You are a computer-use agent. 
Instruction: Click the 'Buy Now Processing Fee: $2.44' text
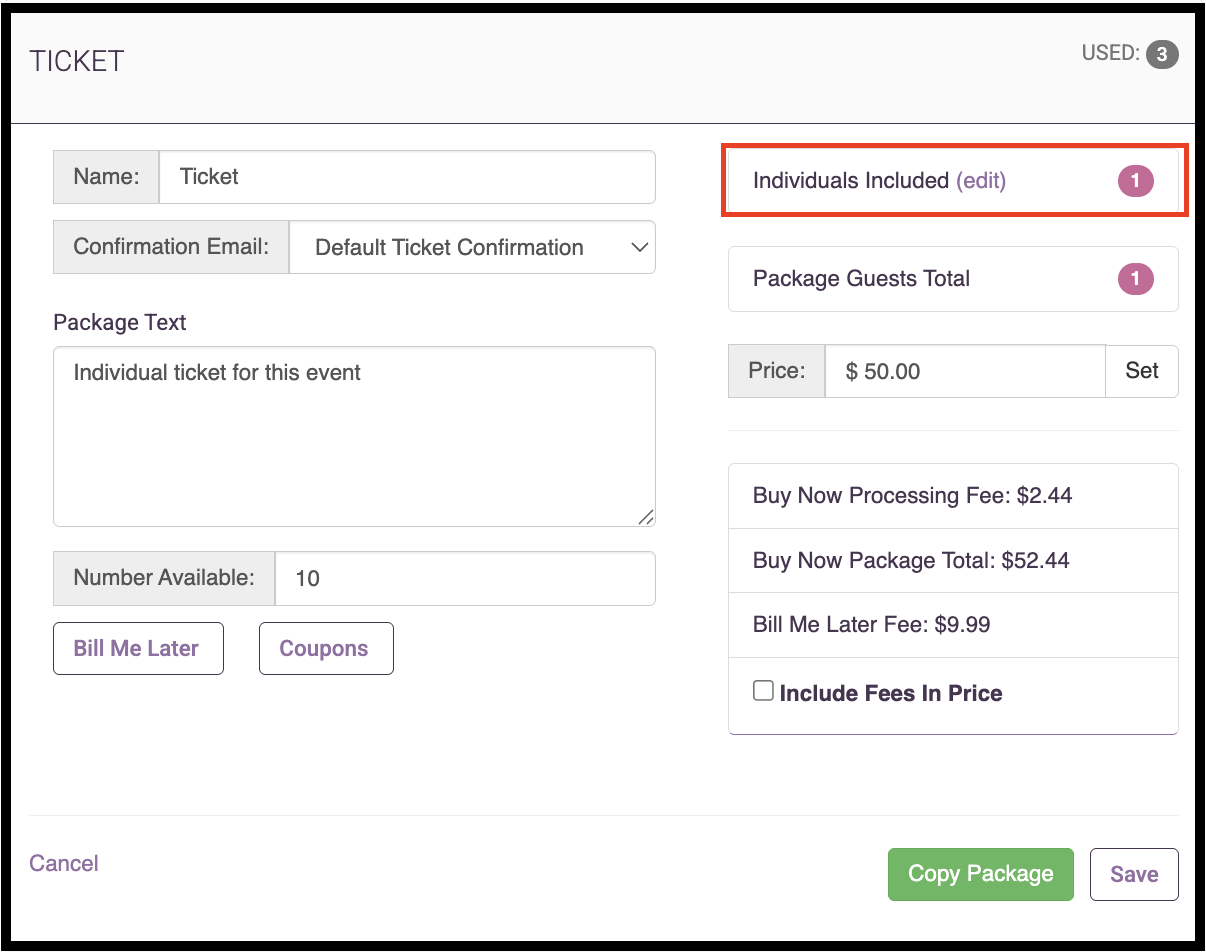coord(912,496)
